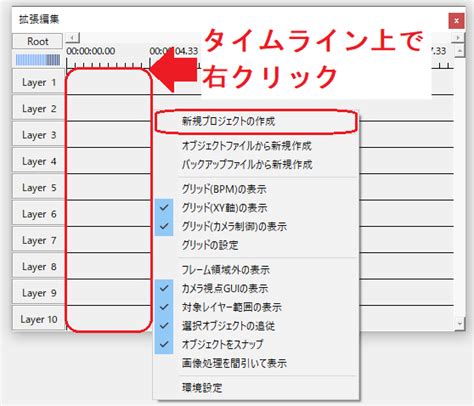The height and width of the screenshot is (406, 474).
Task: Click the timeline scroll right arrow
Action: (458, 38)
